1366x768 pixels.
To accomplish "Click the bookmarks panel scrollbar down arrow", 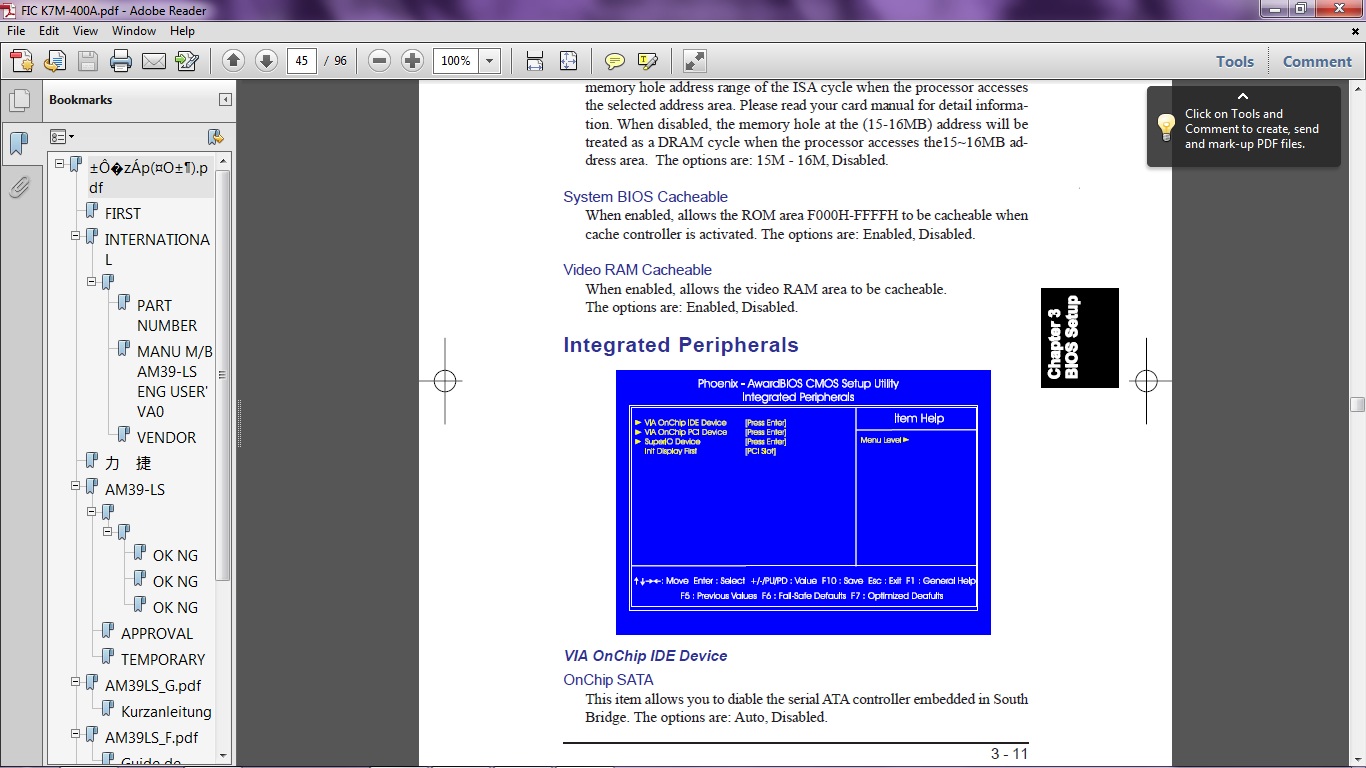I will [x=223, y=756].
